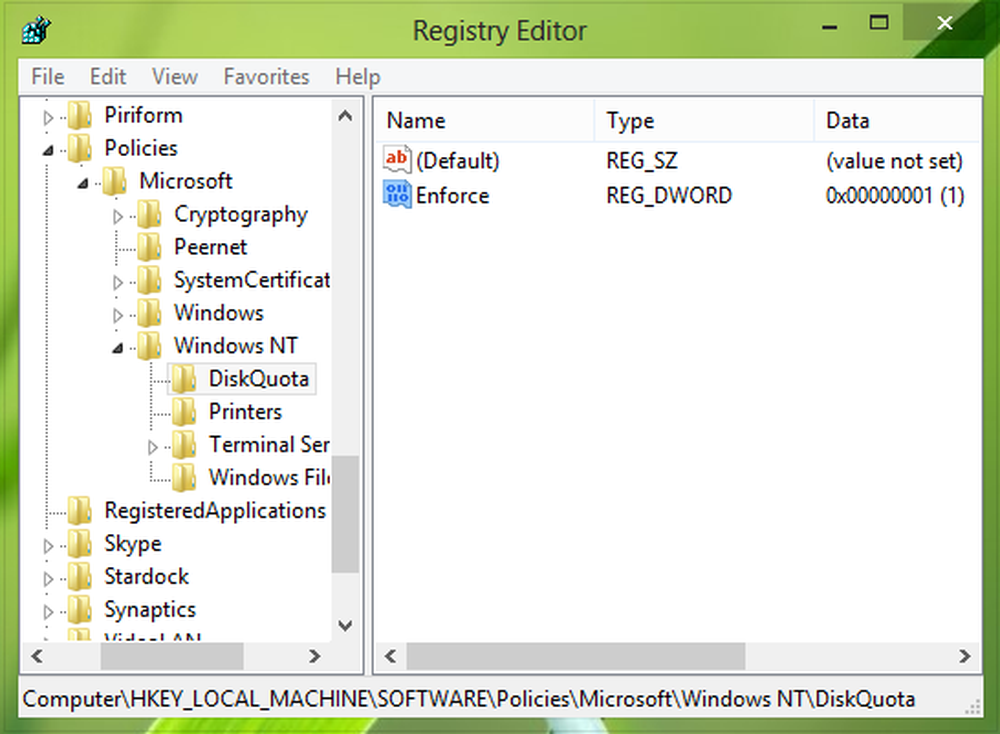Select the RegisteredApplications key label

tap(215, 511)
